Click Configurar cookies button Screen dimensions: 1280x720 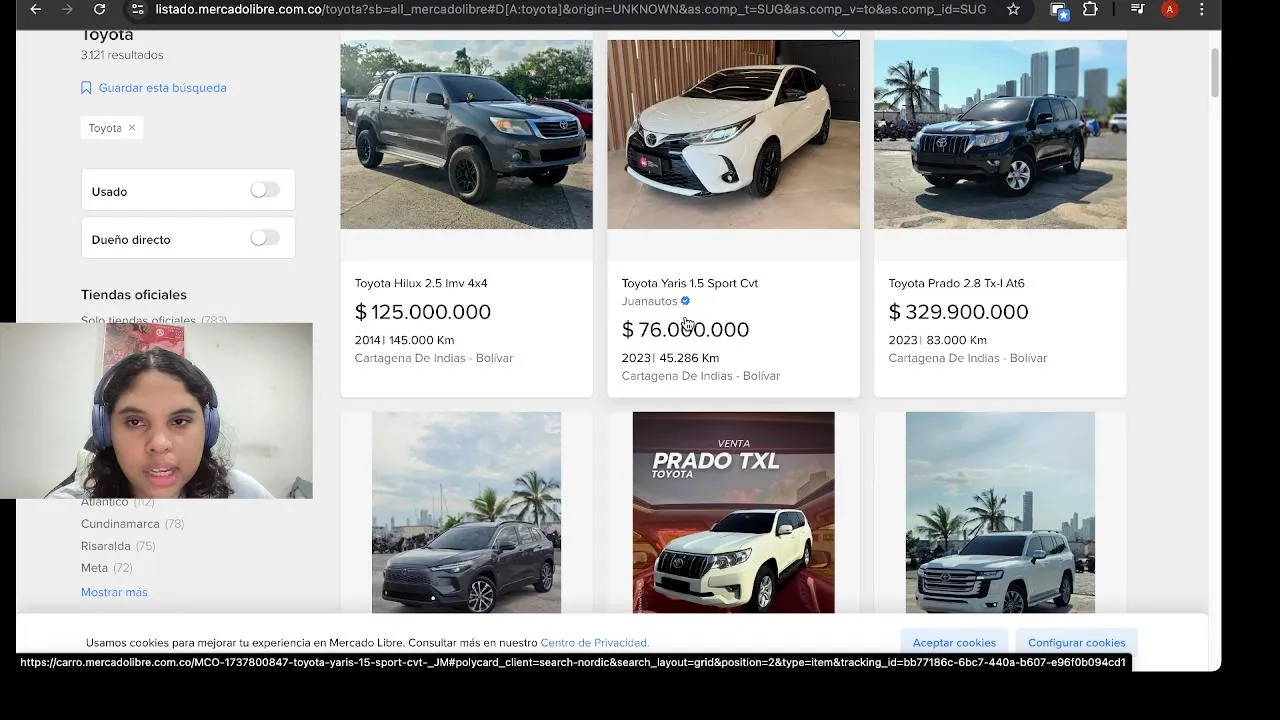(x=1076, y=642)
